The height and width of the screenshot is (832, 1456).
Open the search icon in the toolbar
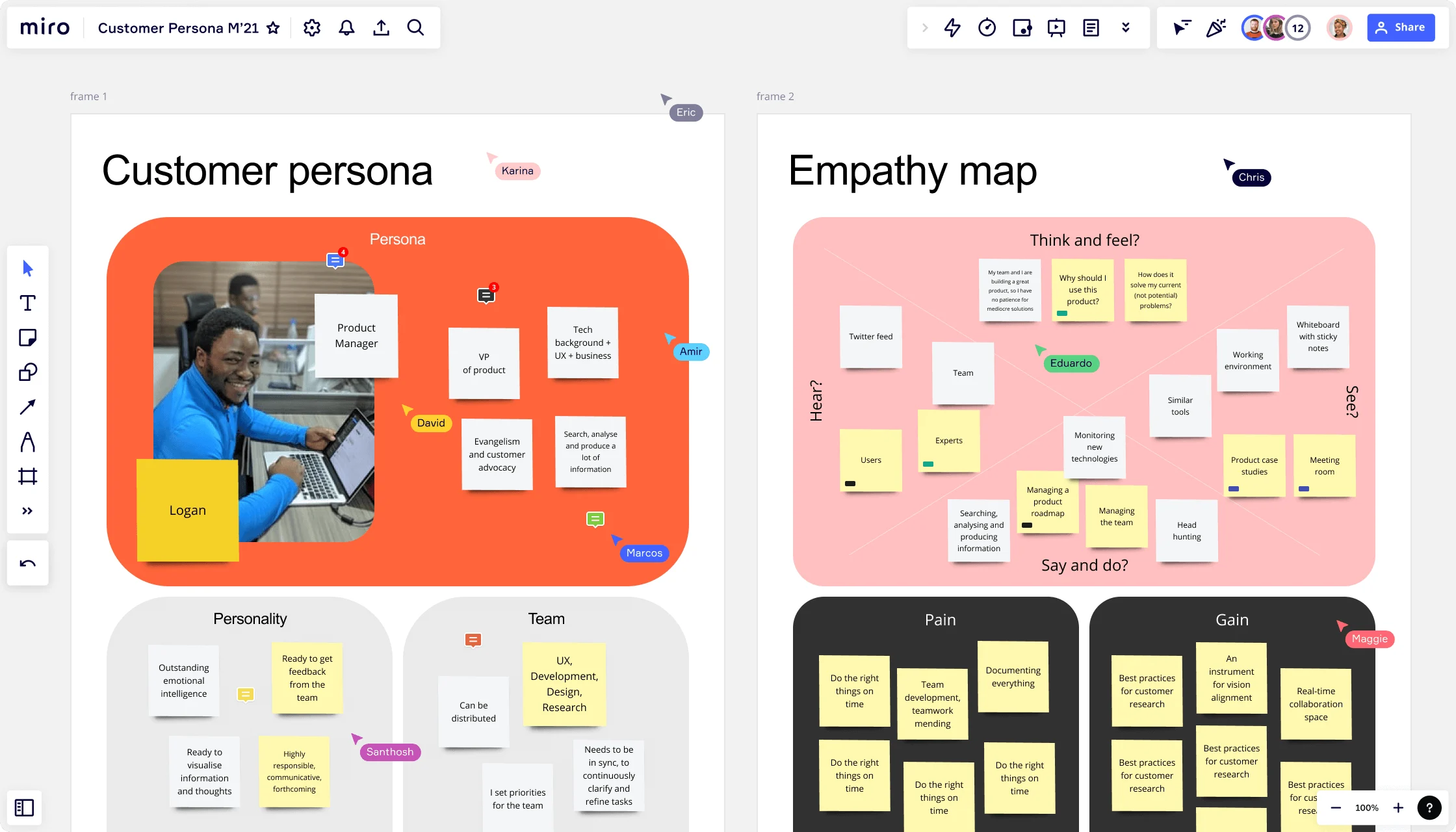coord(415,28)
